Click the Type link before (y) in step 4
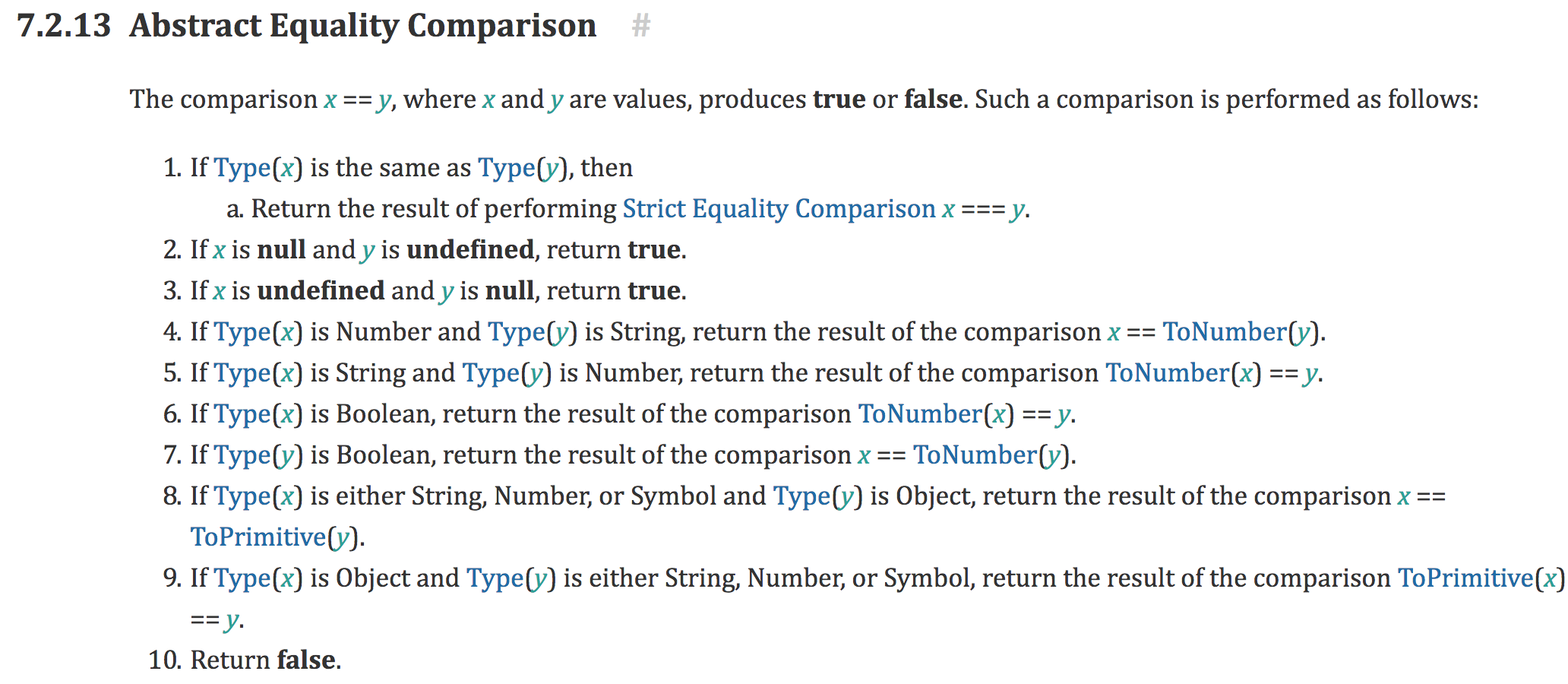Image resolution: width=1568 pixels, height=684 pixels. [516, 332]
